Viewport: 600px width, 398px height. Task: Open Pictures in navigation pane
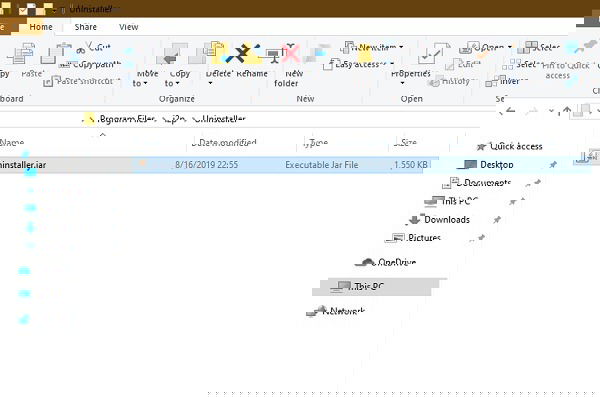[x=413, y=238]
